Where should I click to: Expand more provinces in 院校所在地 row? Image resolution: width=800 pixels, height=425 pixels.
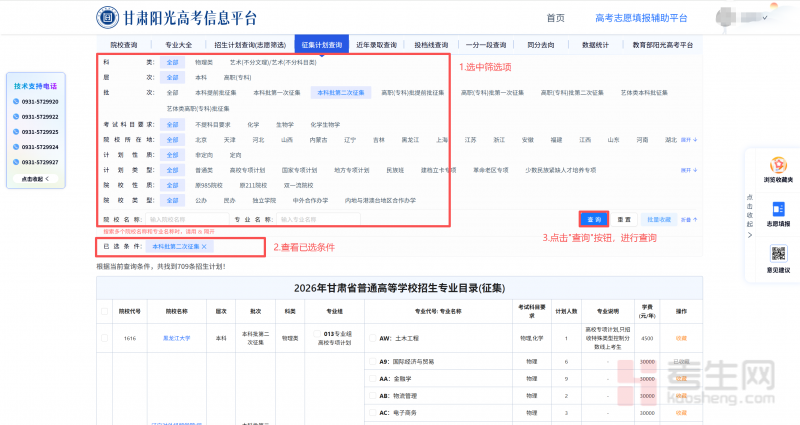pos(689,140)
